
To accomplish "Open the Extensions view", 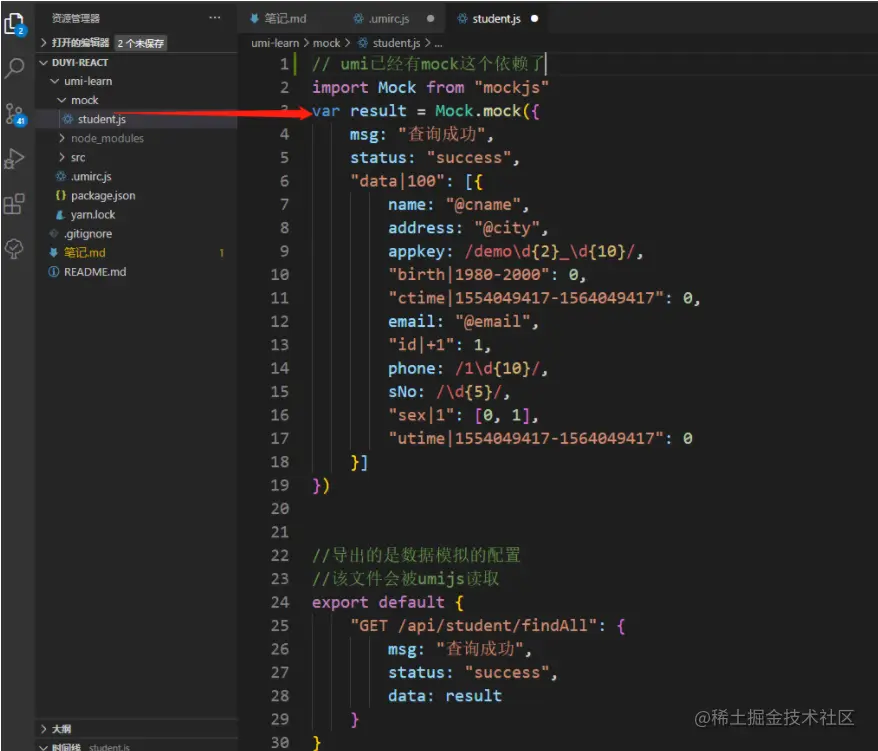I will (x=14, y=204).
